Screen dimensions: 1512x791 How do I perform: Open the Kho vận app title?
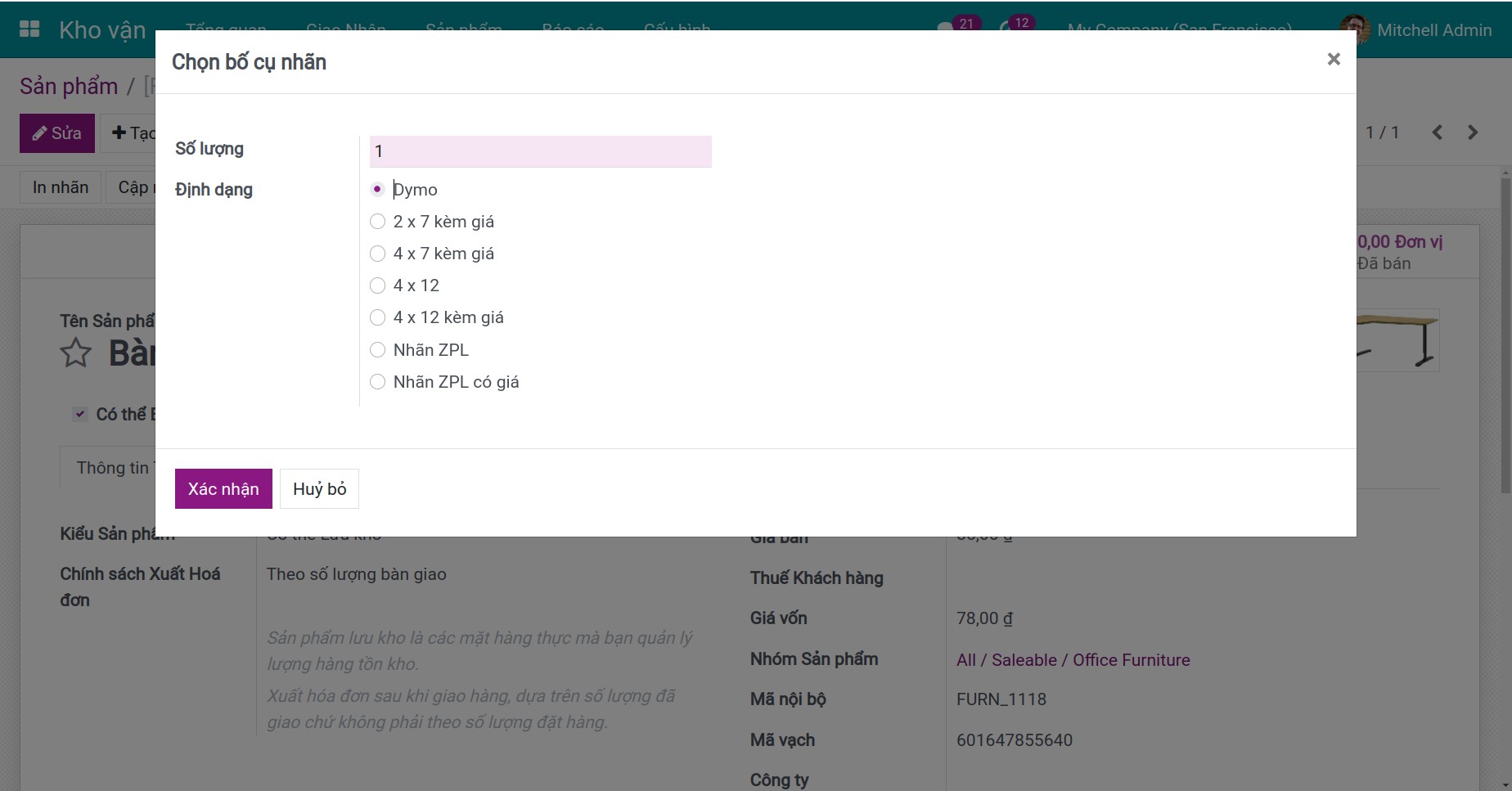pyautogui.click(x=102, y=30)
